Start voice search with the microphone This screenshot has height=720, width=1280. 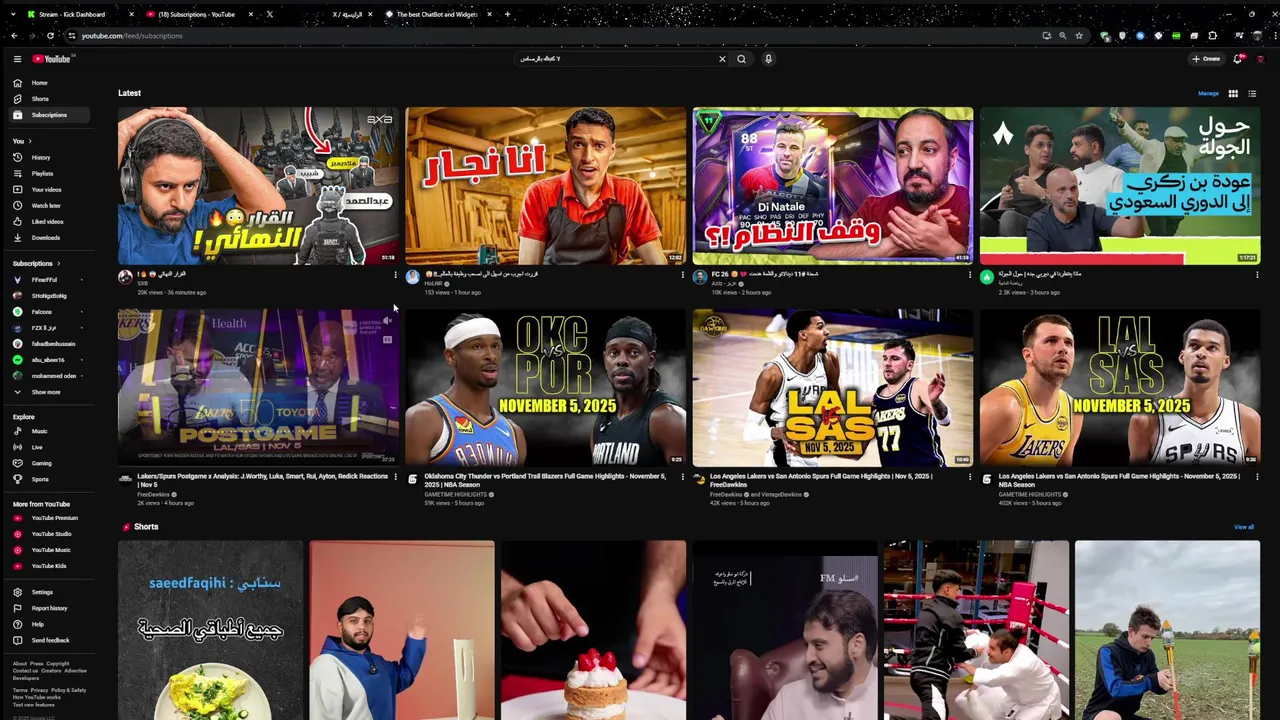pyautogui.click(x=768, y=59)
